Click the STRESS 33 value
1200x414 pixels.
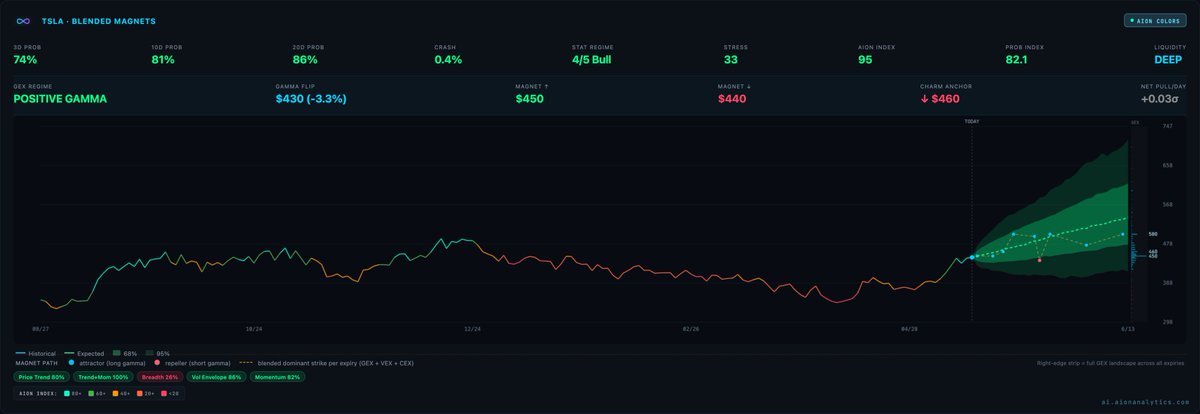click(x=730, y=60)
